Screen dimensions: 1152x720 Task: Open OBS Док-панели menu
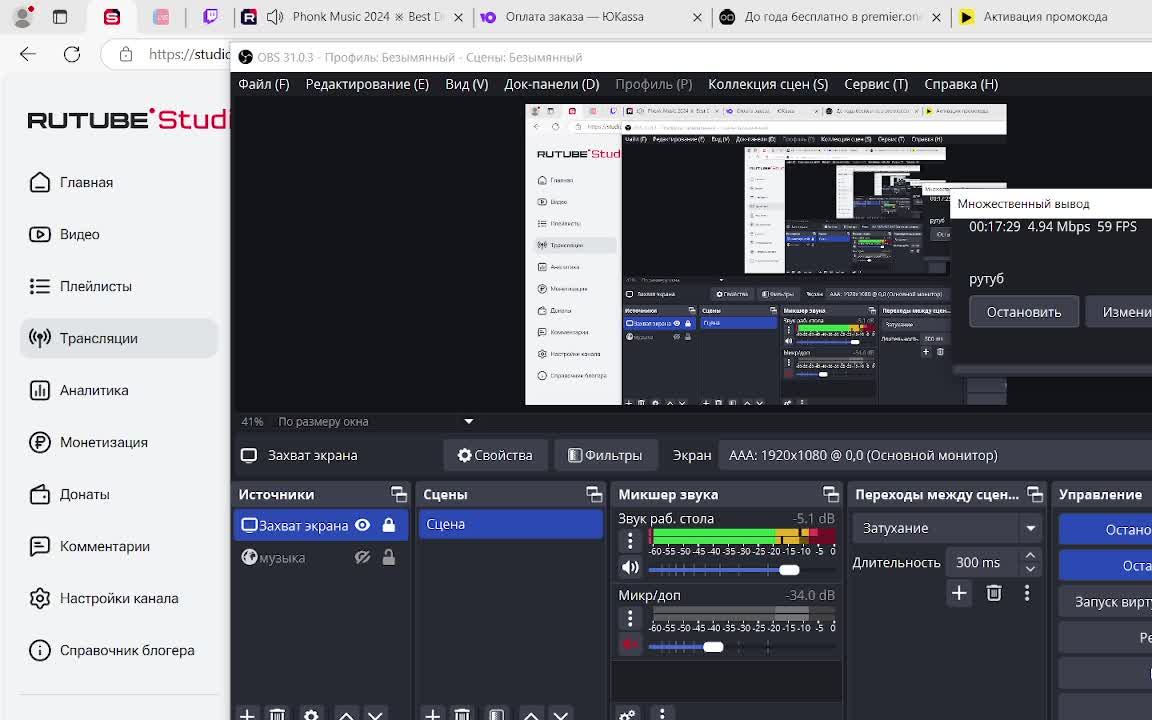coord(552,84)
